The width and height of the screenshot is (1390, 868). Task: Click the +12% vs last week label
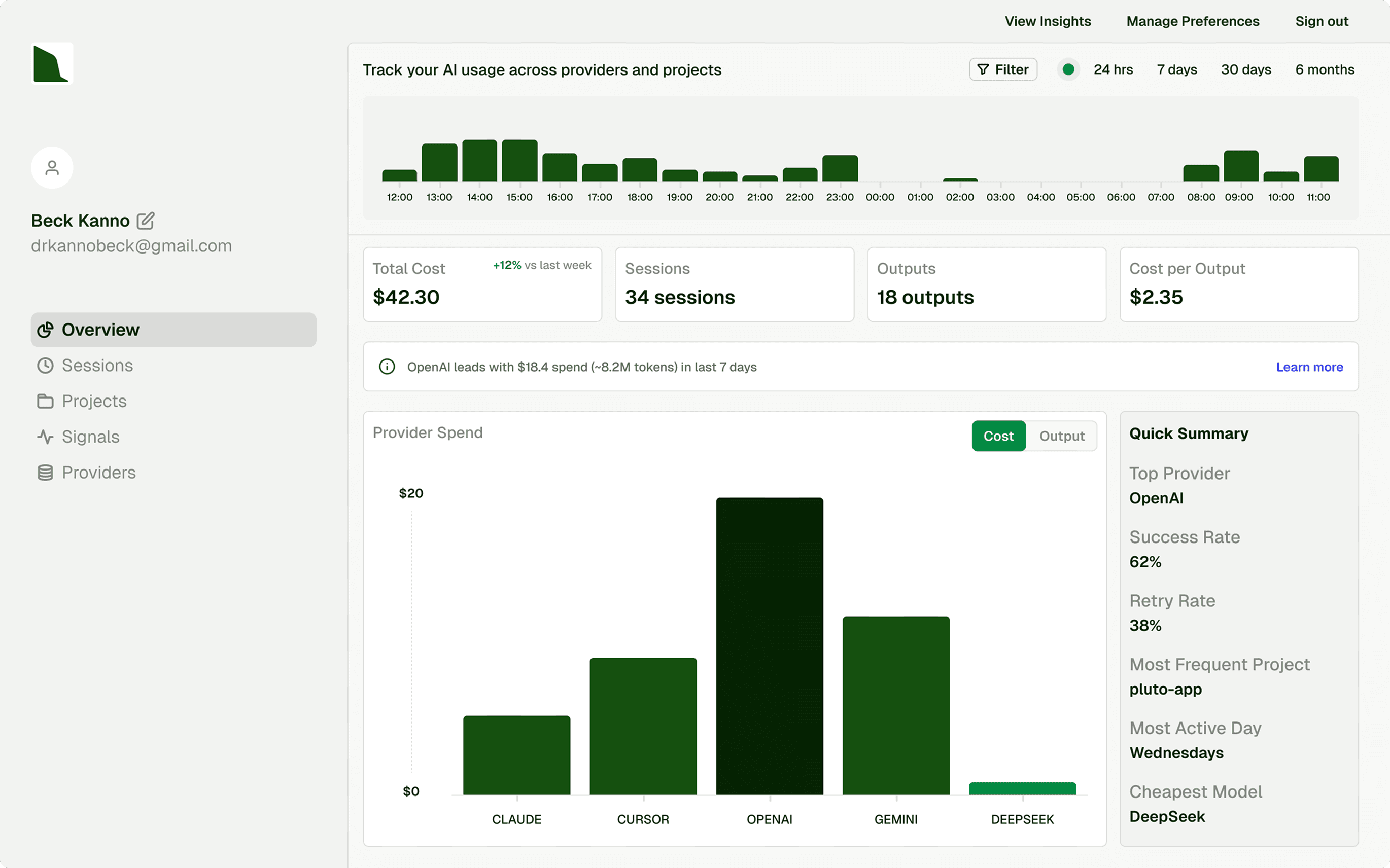(542, 265)
